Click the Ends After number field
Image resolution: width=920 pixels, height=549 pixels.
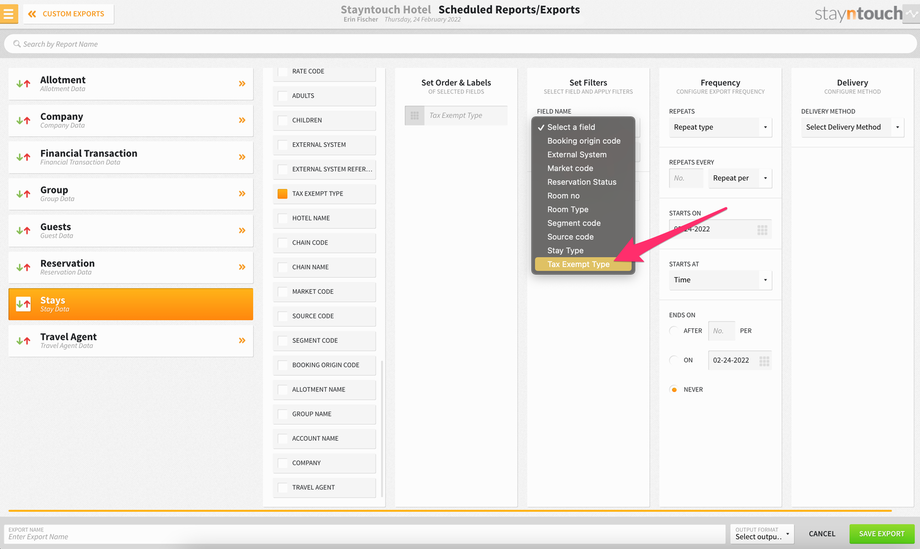721,331
